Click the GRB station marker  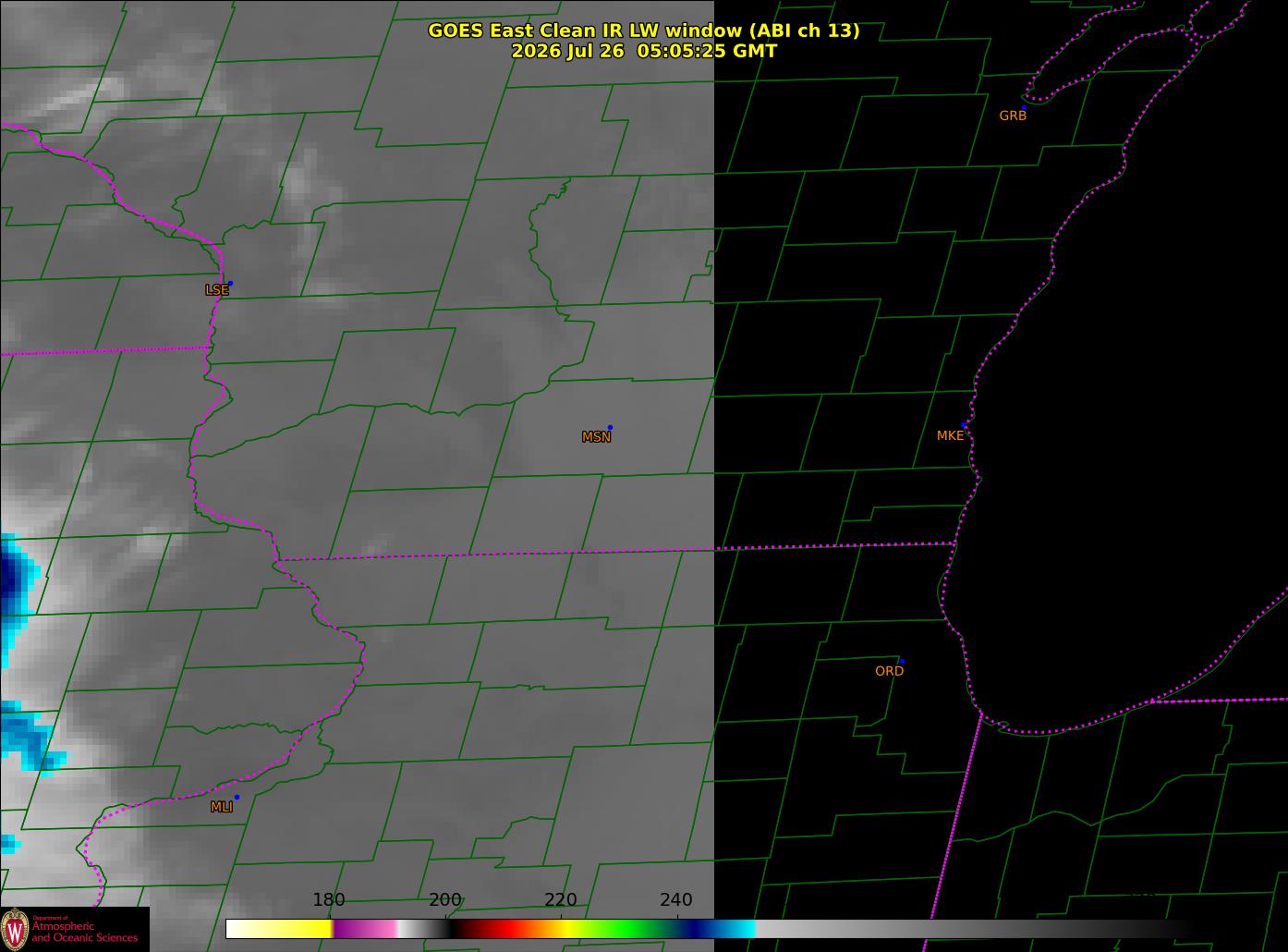1024,108
